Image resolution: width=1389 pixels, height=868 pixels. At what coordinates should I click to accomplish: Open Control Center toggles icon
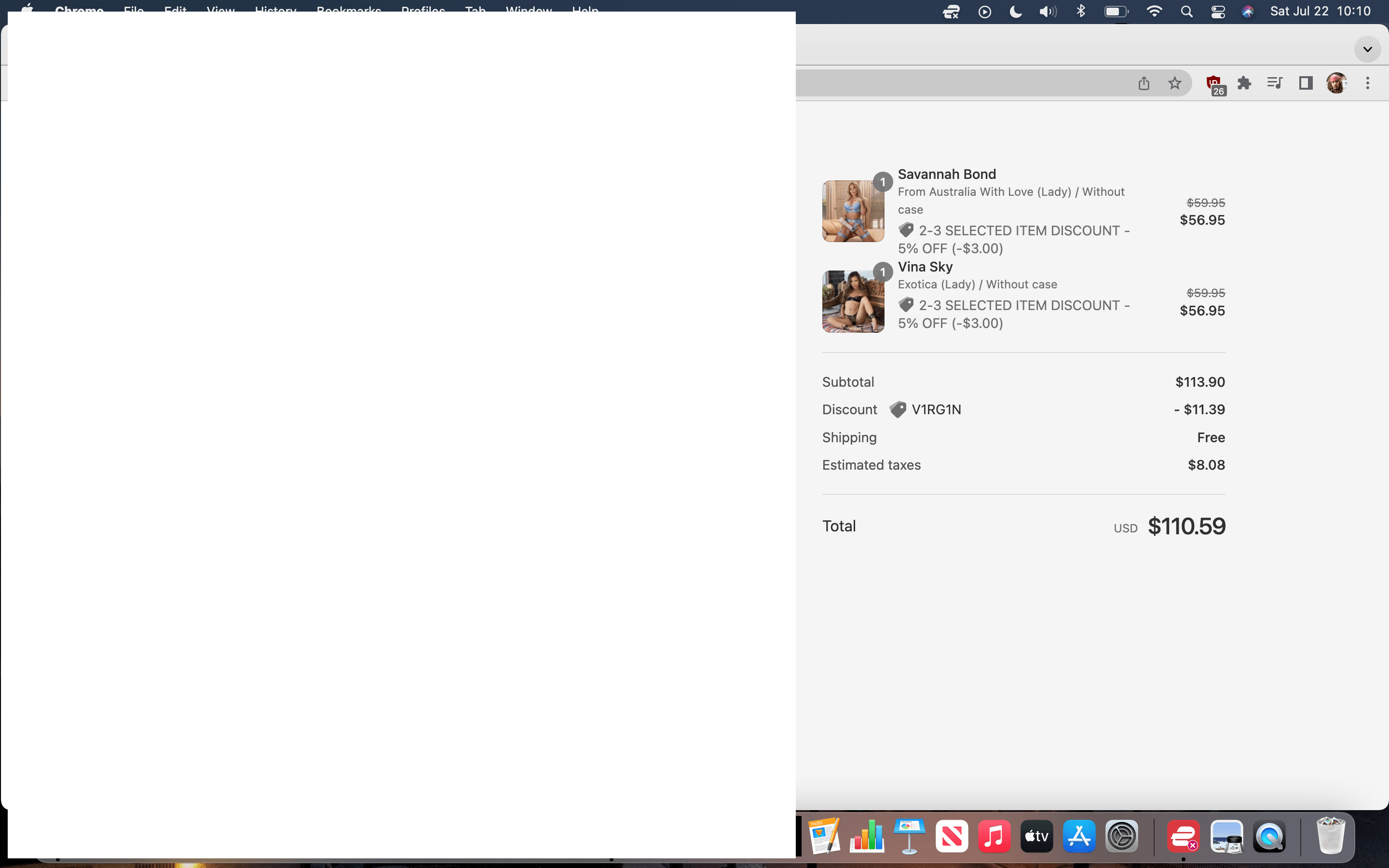point(1218,12)
